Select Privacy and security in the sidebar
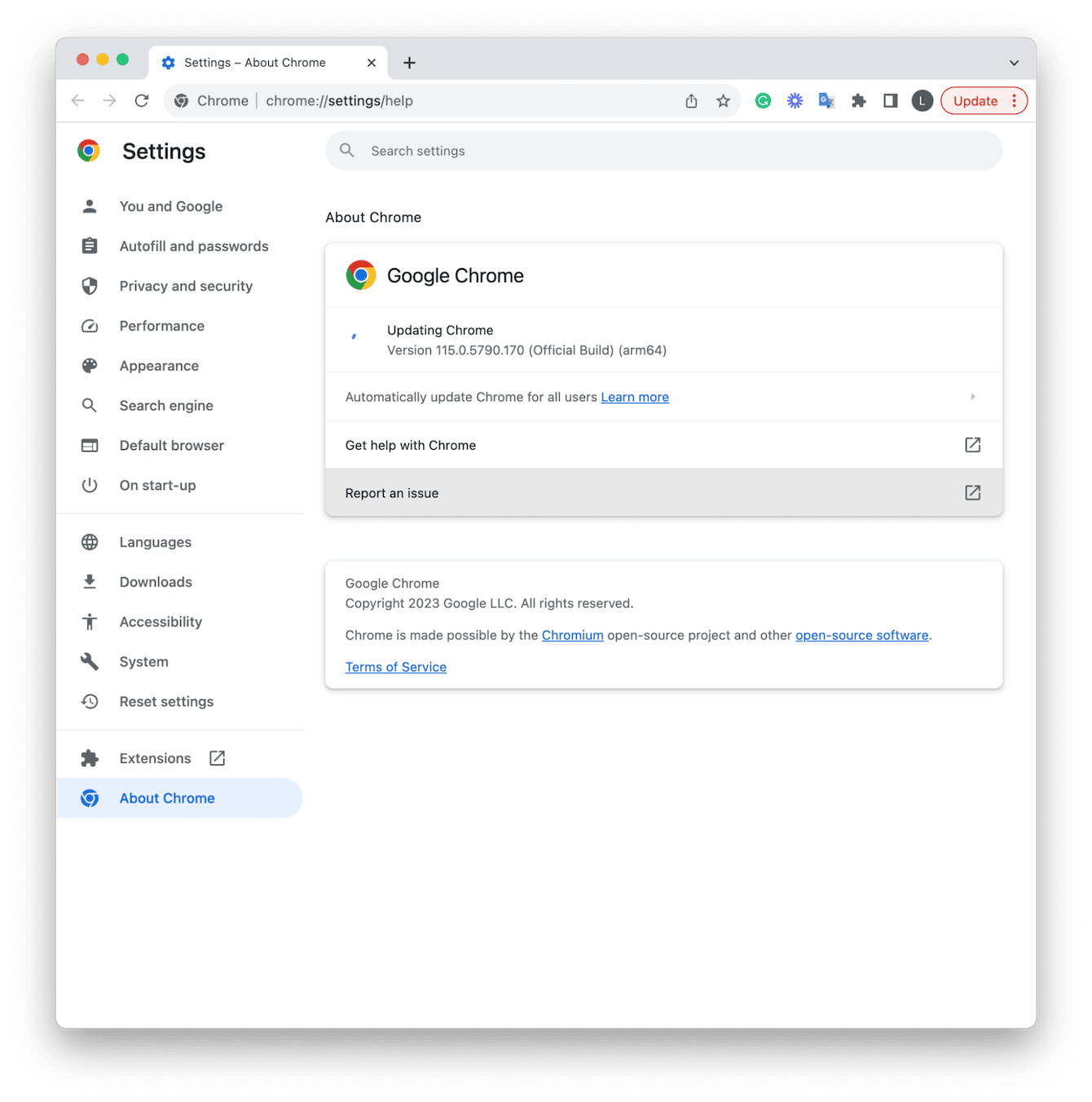This screenshot has height=1102, width=1092. (185, 286)
